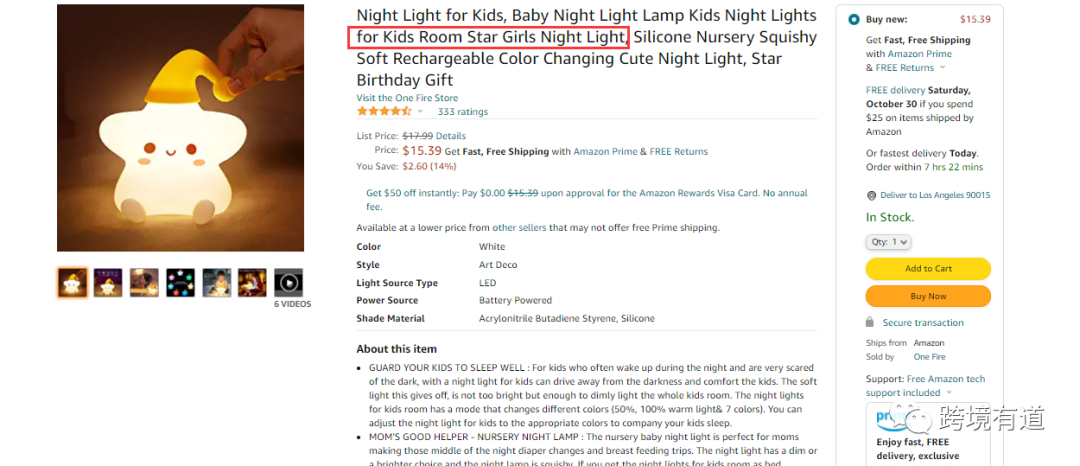Viewport: 1080px width, 466px height.
Task: Click the List Price Details link
Action: pyautogui.click(x=450, y=136)
